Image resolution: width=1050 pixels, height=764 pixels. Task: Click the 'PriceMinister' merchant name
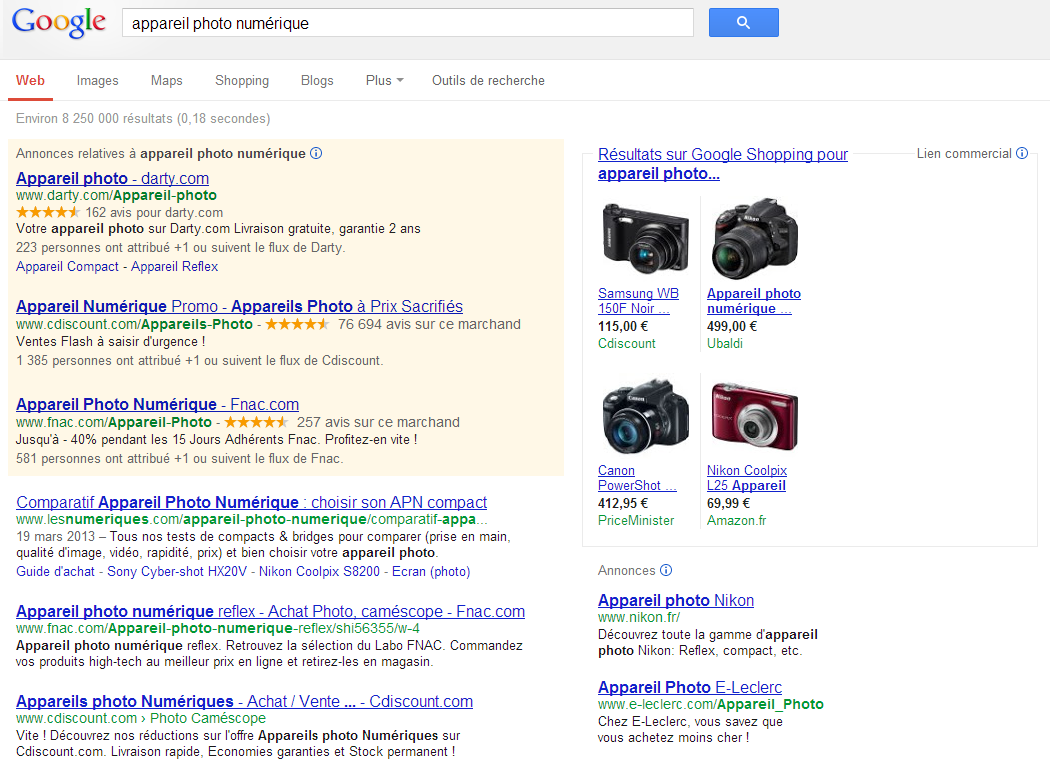pos(636,520)
